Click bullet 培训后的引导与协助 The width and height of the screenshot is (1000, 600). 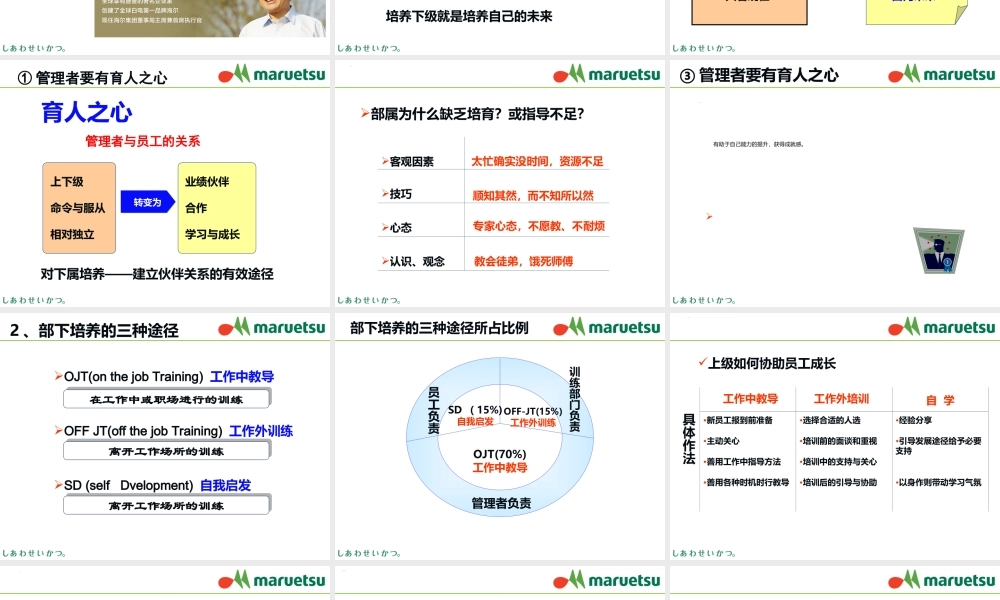838,483
